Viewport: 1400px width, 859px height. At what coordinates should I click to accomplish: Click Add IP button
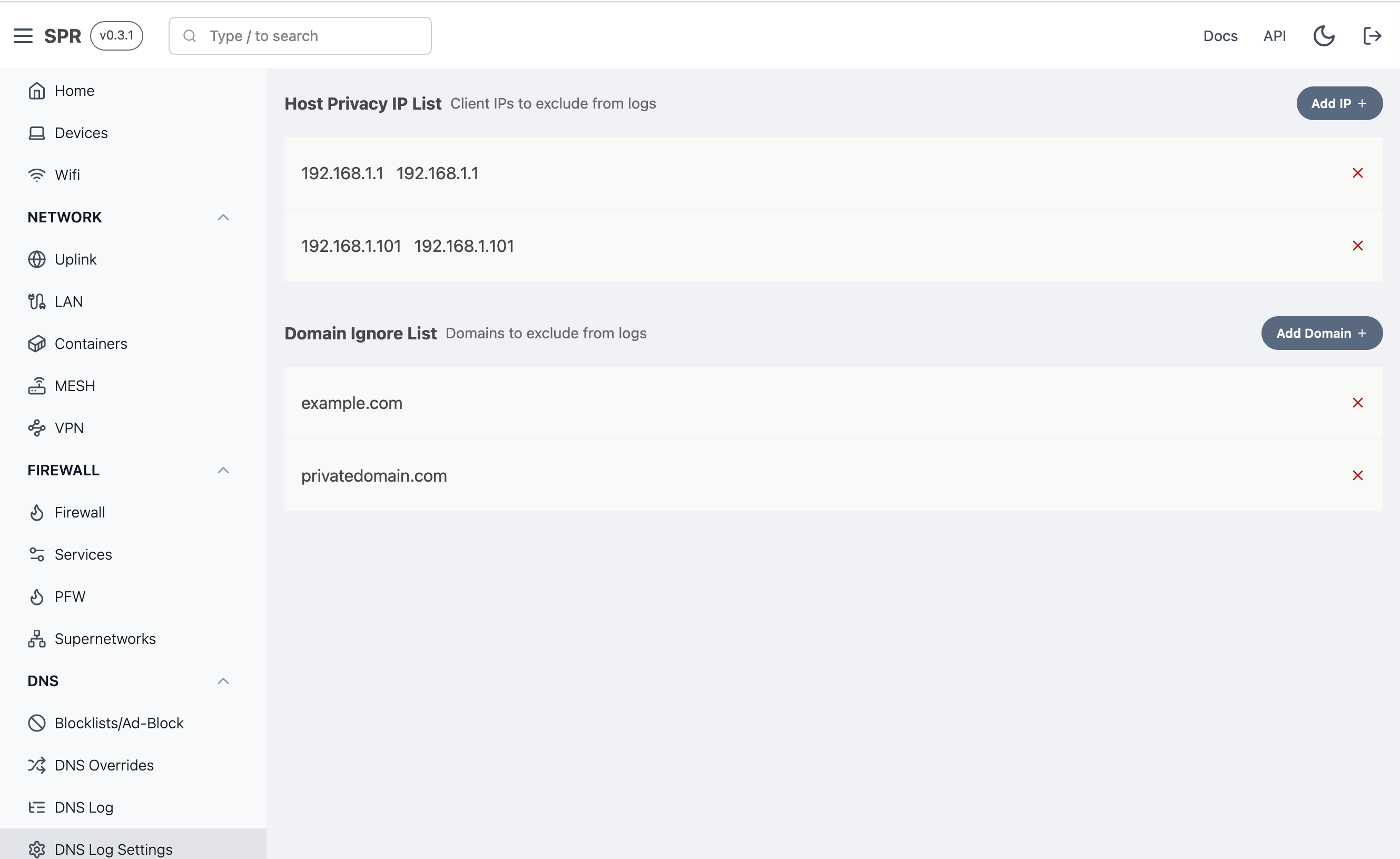tap(1339, 103)
